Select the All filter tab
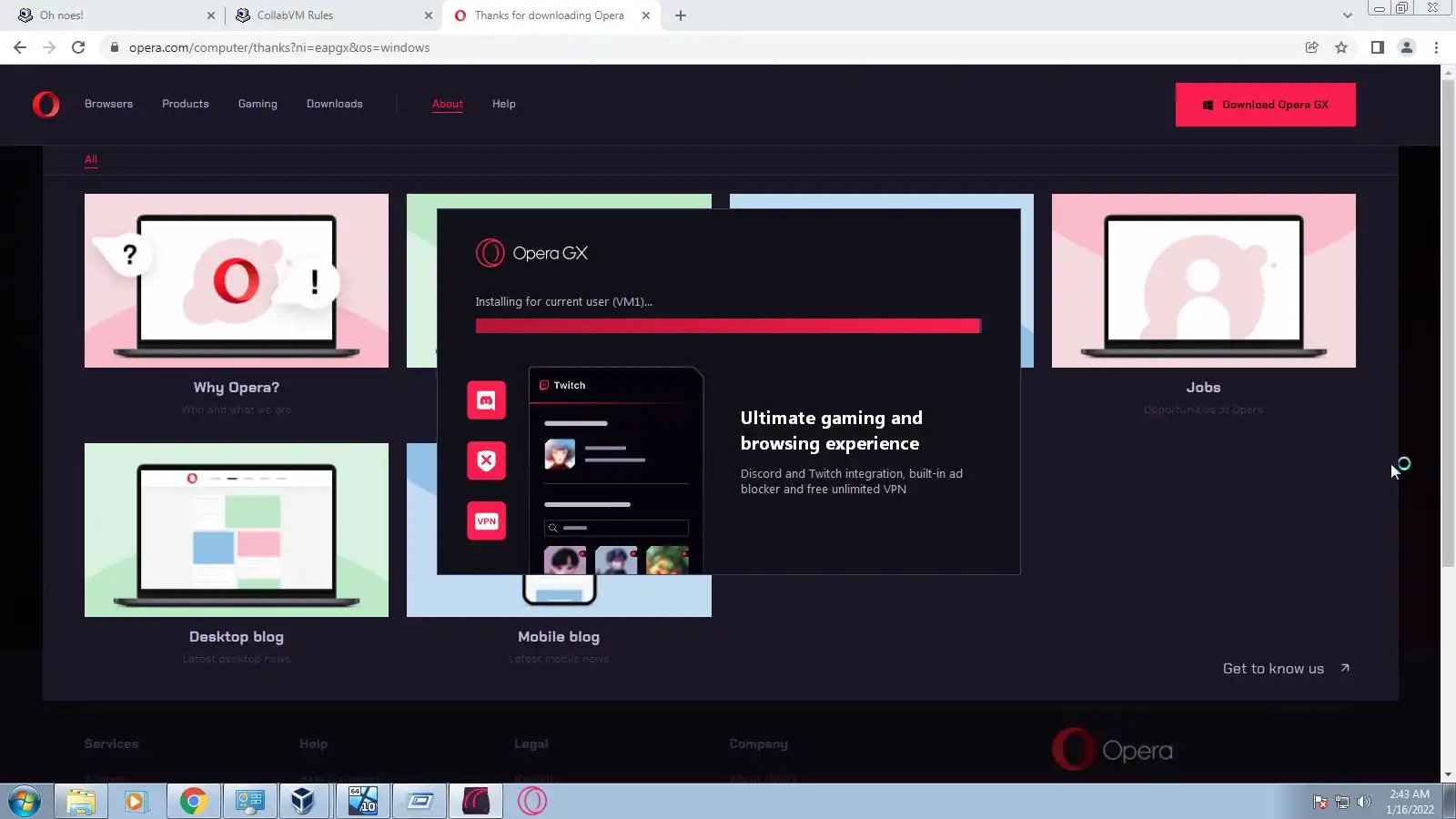The width and height of the screenshot is (1456, 819). click(x=91, y=159)
